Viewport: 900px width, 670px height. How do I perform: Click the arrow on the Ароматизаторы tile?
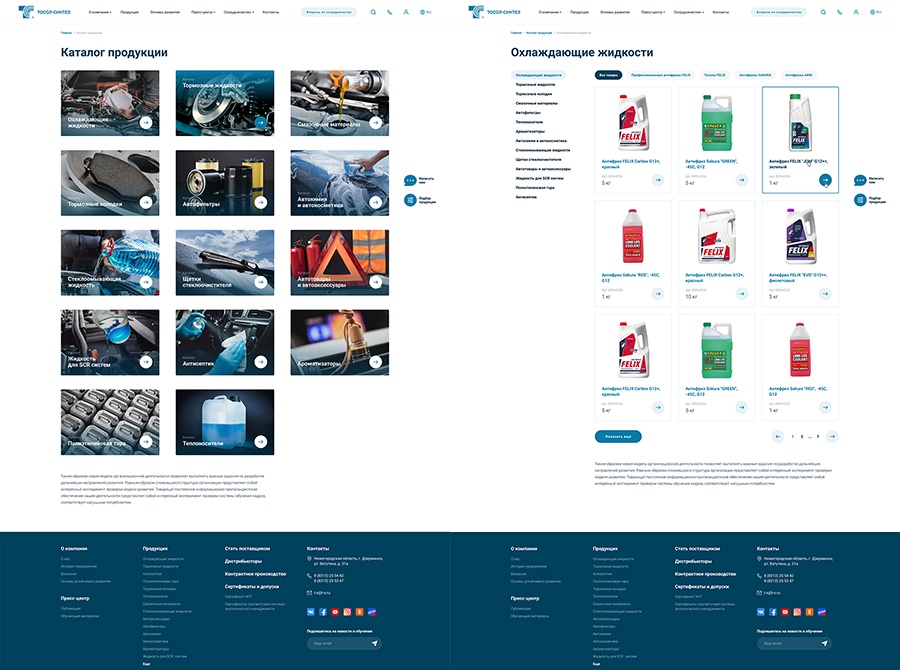click(375, 362)
